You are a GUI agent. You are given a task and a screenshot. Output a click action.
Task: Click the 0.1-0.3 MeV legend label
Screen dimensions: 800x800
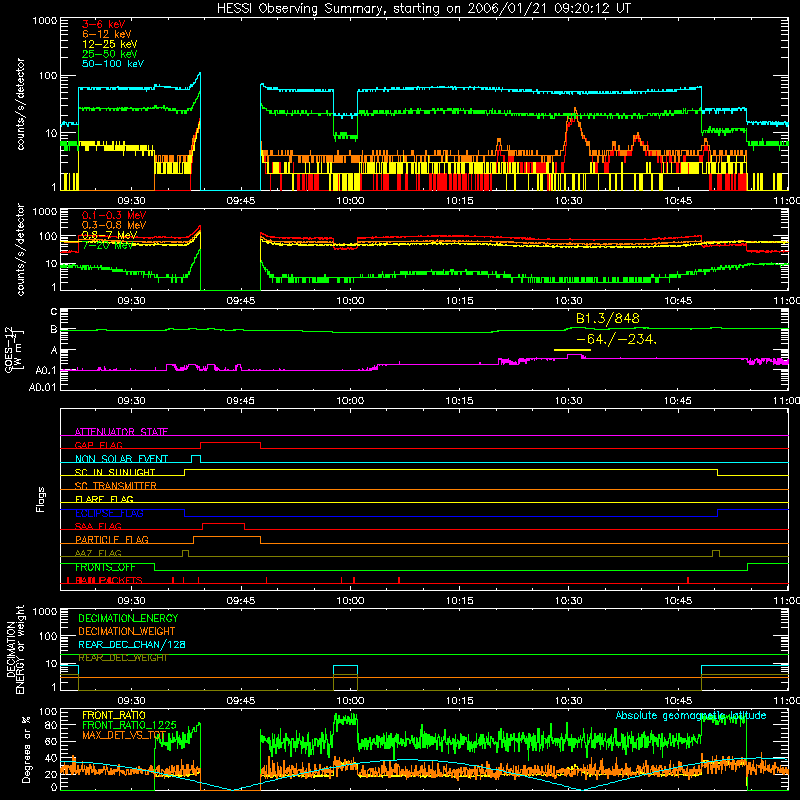point(114,215)
